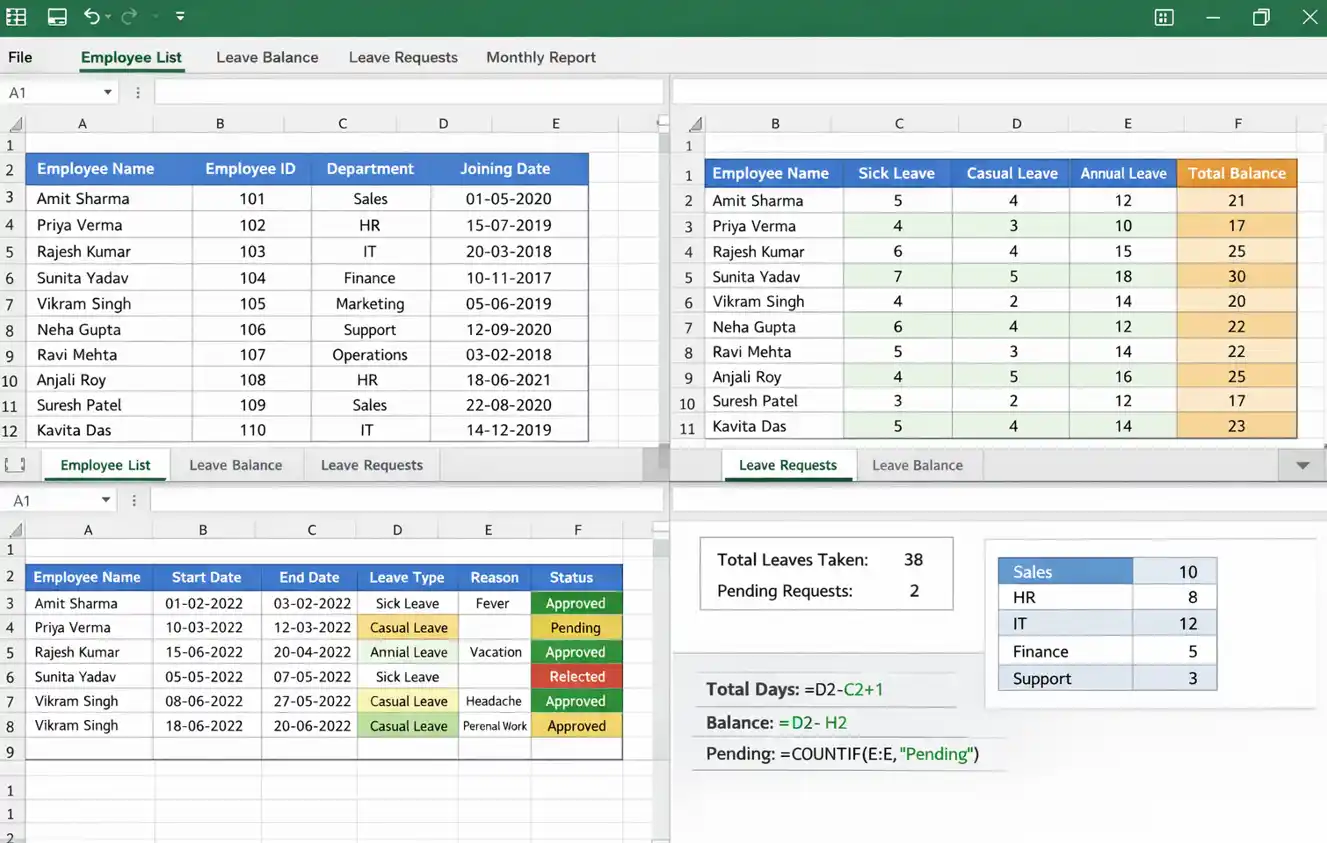Click the three-dot options icon beside the Name Box

pyautogui.click(x=137, y=91)
